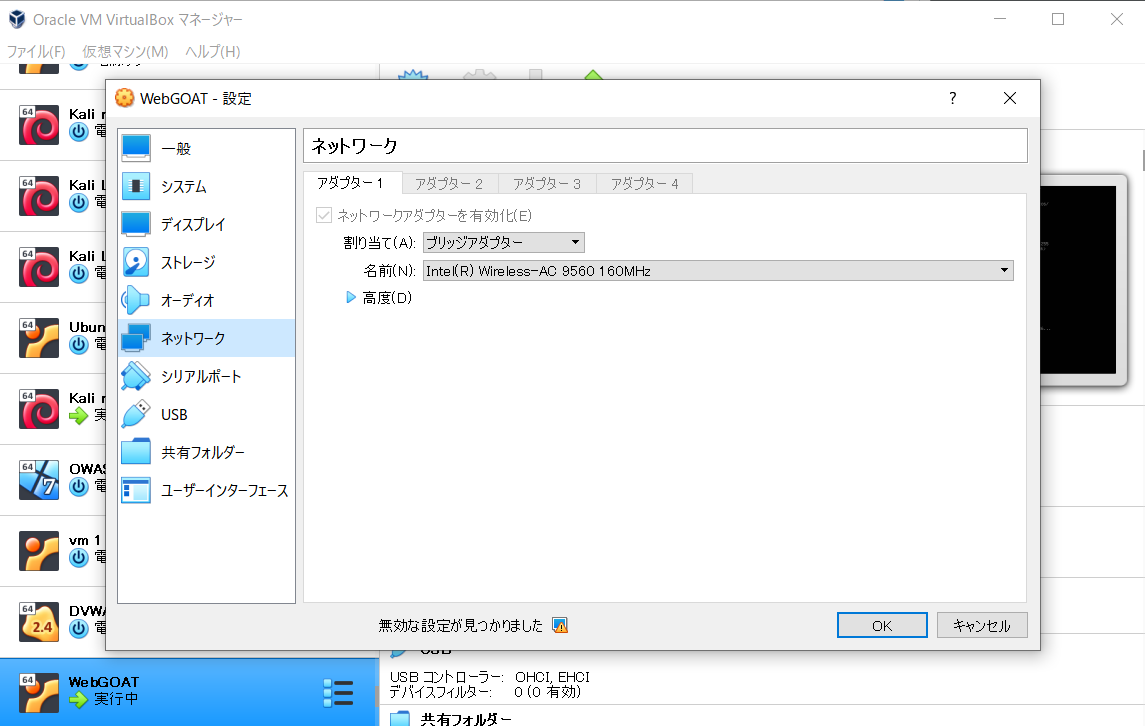The width and height of the screenshot is (1145, 726).
Task: Expand the 高度(D) advanced section
Action: [351, 297]
